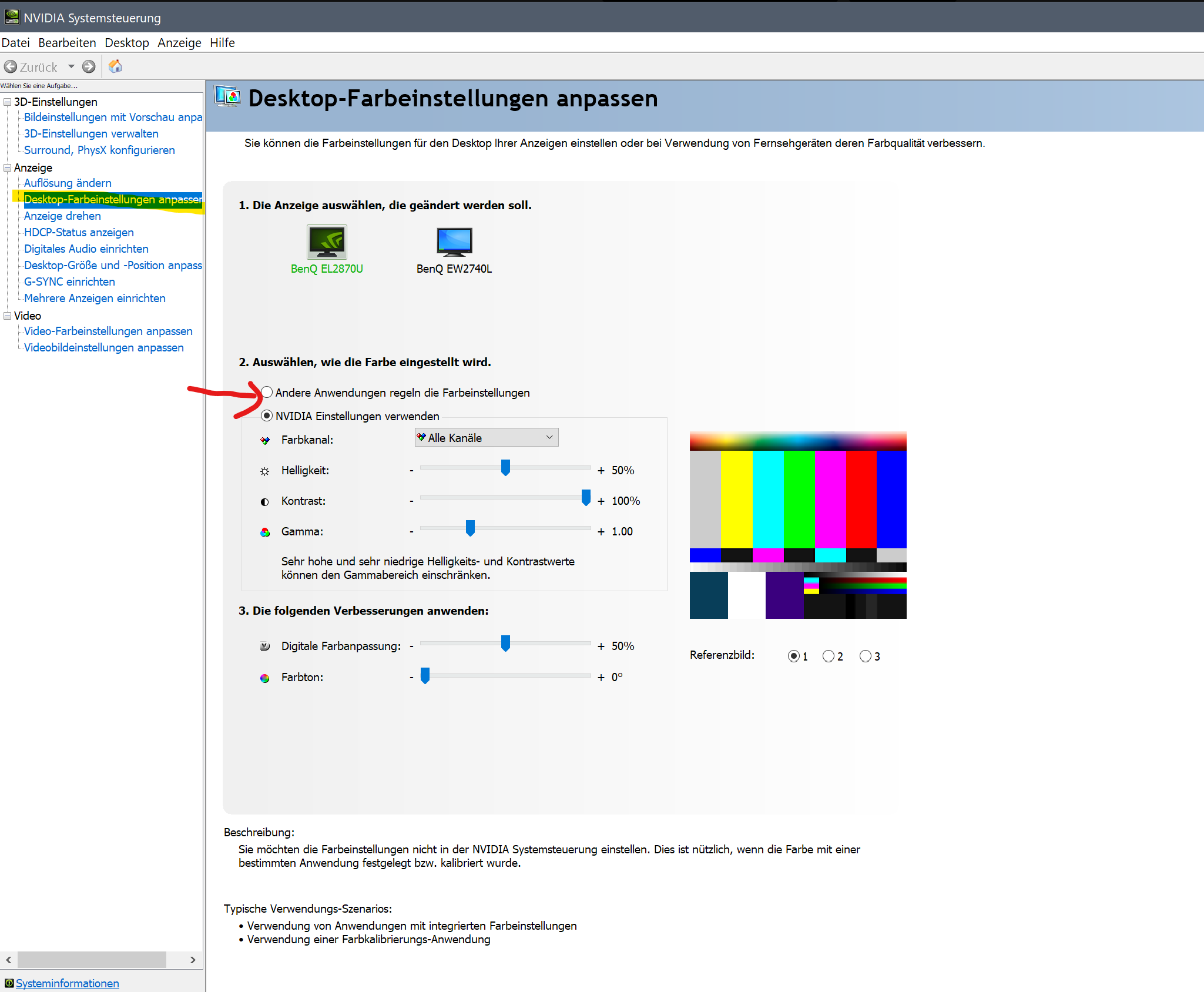
Task: Open the Systeminformationen link
Action: pos(67,983)
